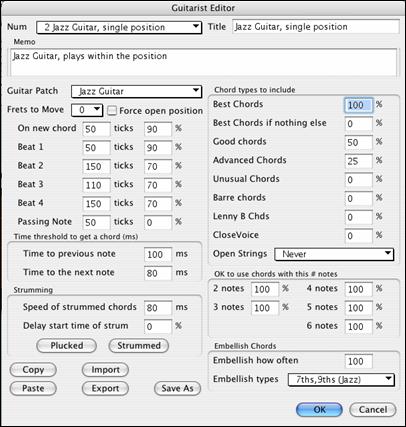Confirm with the OK button
The width and height of the screenshot is (406, 427).
pos(319,410)
